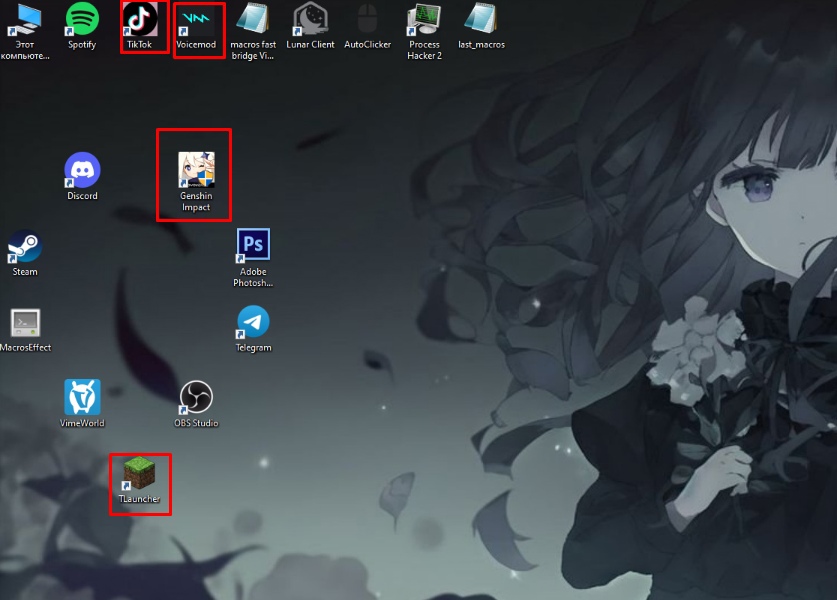
Task: Select the 'Этот компьютер' computer icon
Action: click(25, 19)
